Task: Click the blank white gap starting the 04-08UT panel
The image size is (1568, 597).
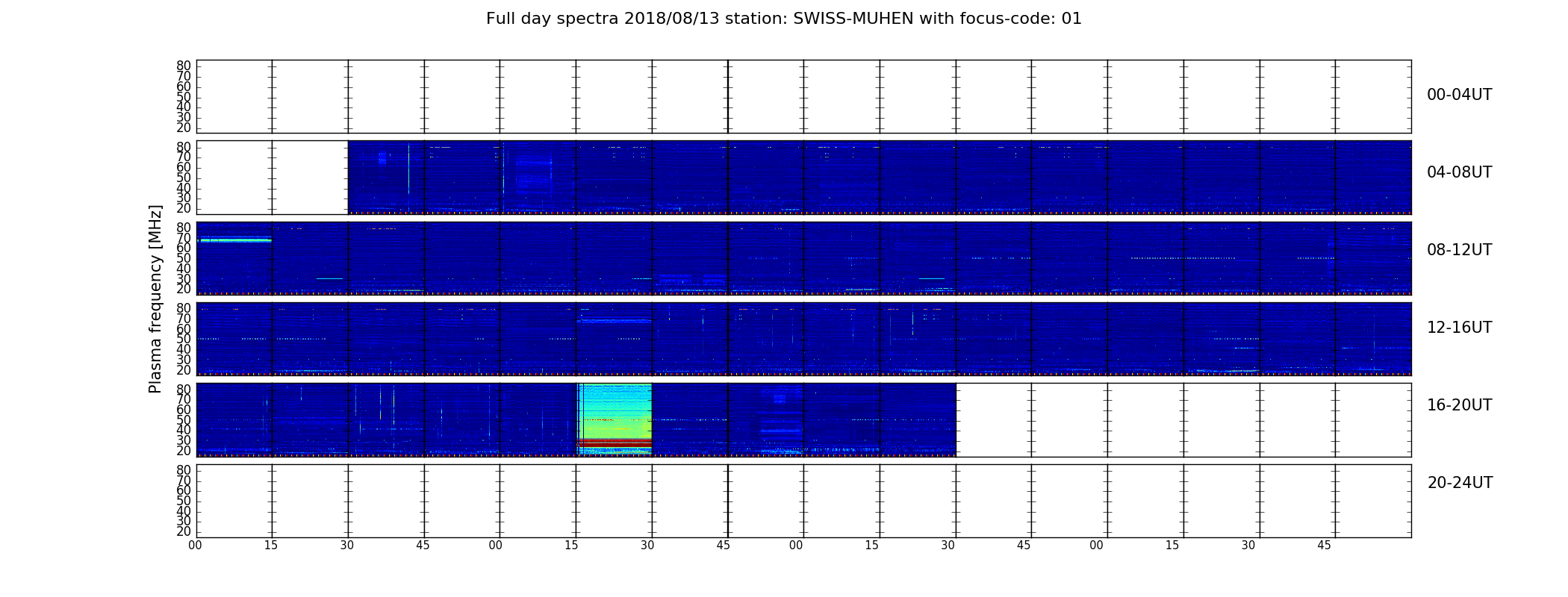Action: tap(272, 178)
